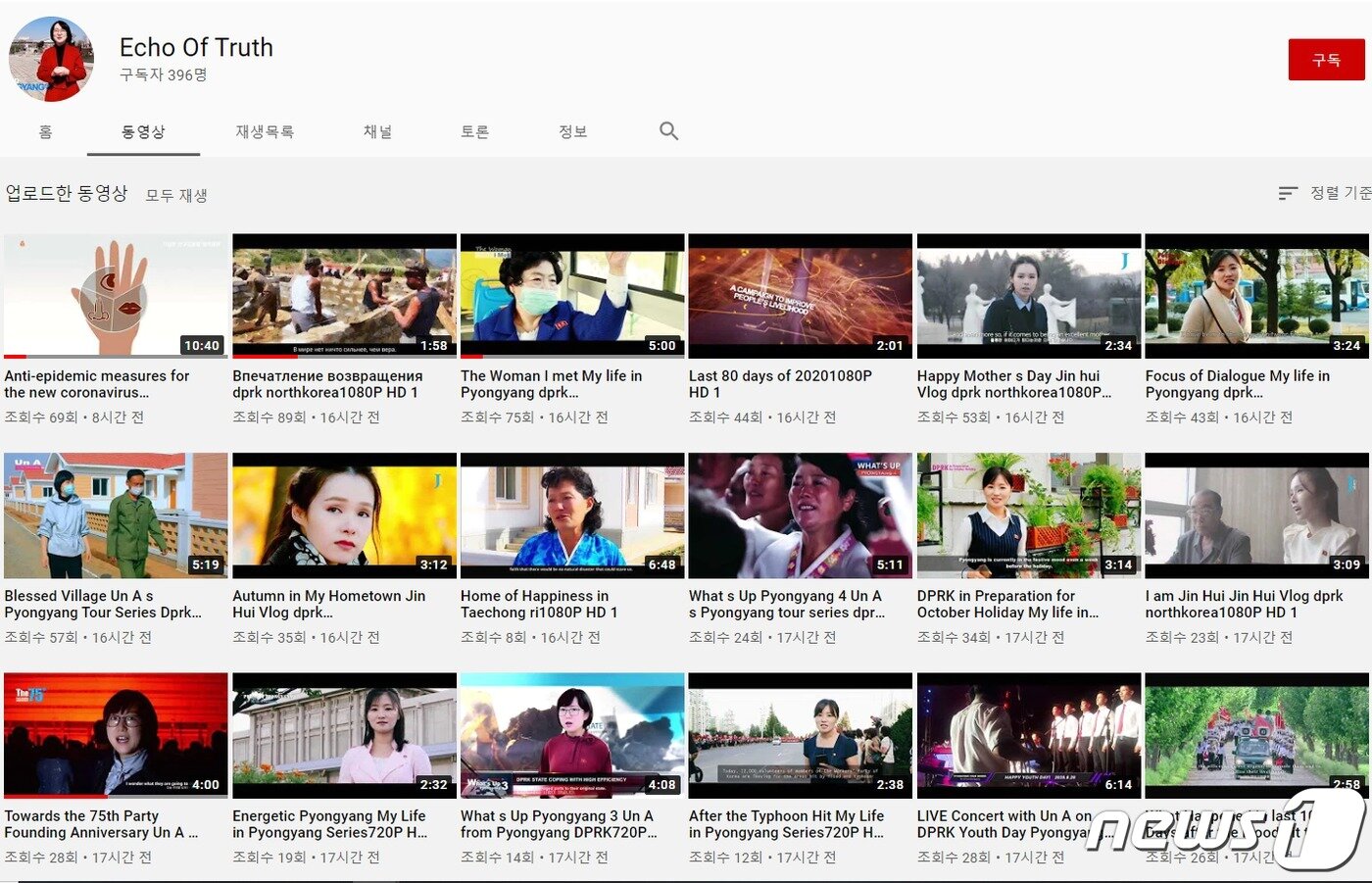Open After the Typhoon Hit thumbnail
The width and height of the screenshot is (1372, 883).
click(x=801, y=735)
